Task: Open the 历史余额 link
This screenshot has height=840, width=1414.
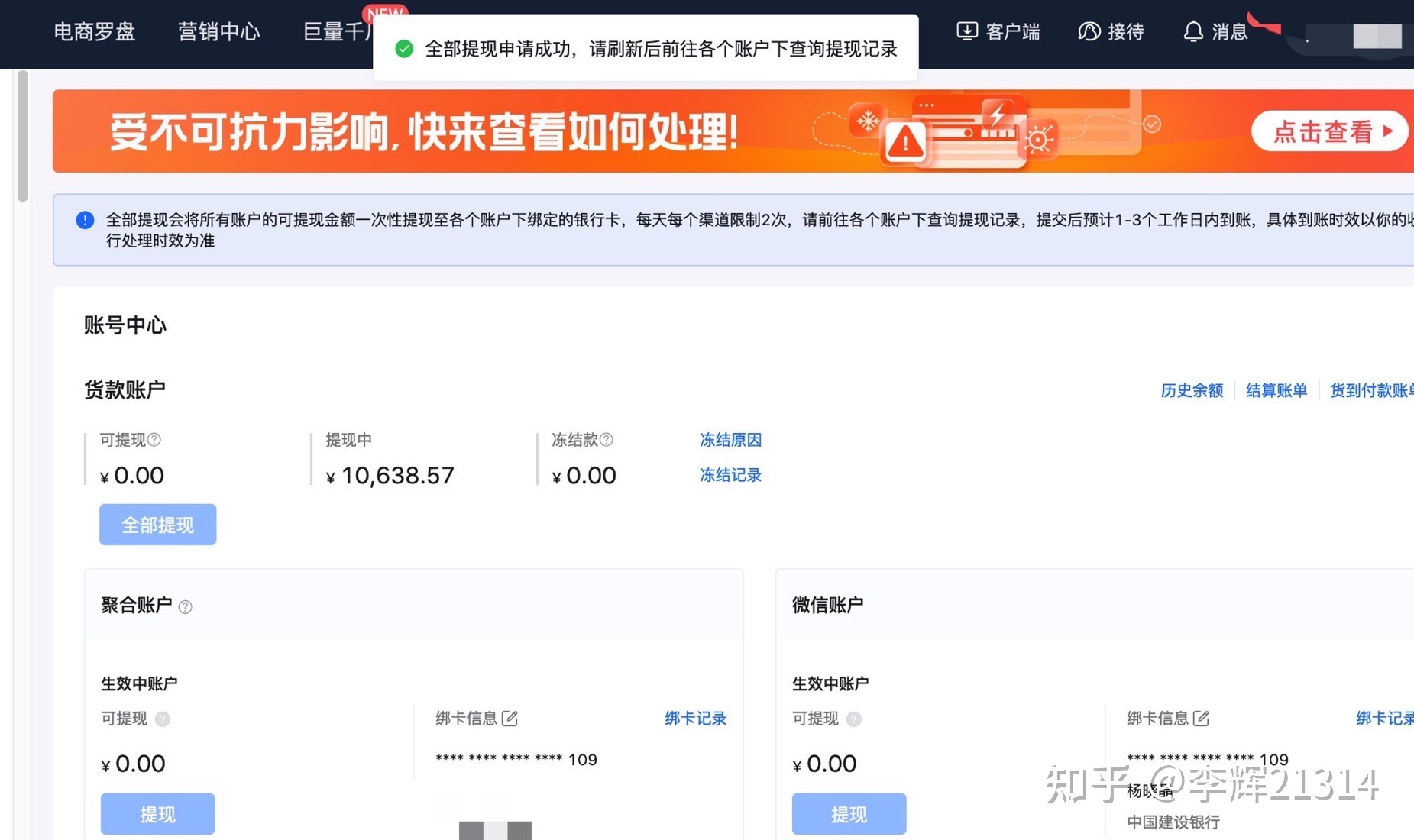Action: tap(1192, 390)
